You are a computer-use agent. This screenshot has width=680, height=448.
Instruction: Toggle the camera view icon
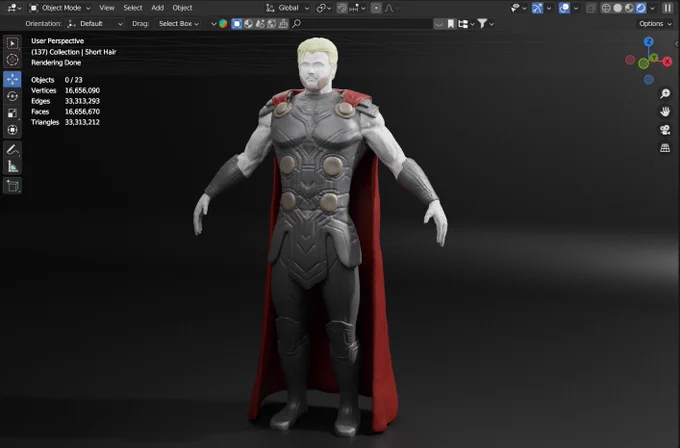(x=665, y=130)
